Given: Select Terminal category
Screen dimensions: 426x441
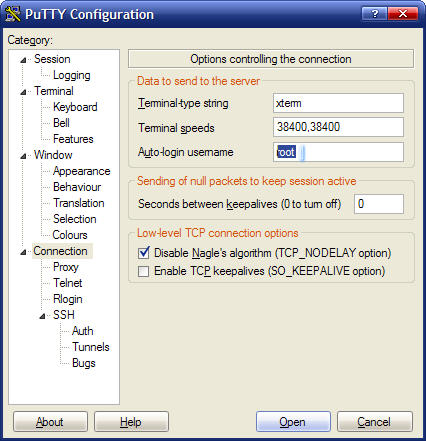Looking at the screenshot, I should [x=54, y=91].
